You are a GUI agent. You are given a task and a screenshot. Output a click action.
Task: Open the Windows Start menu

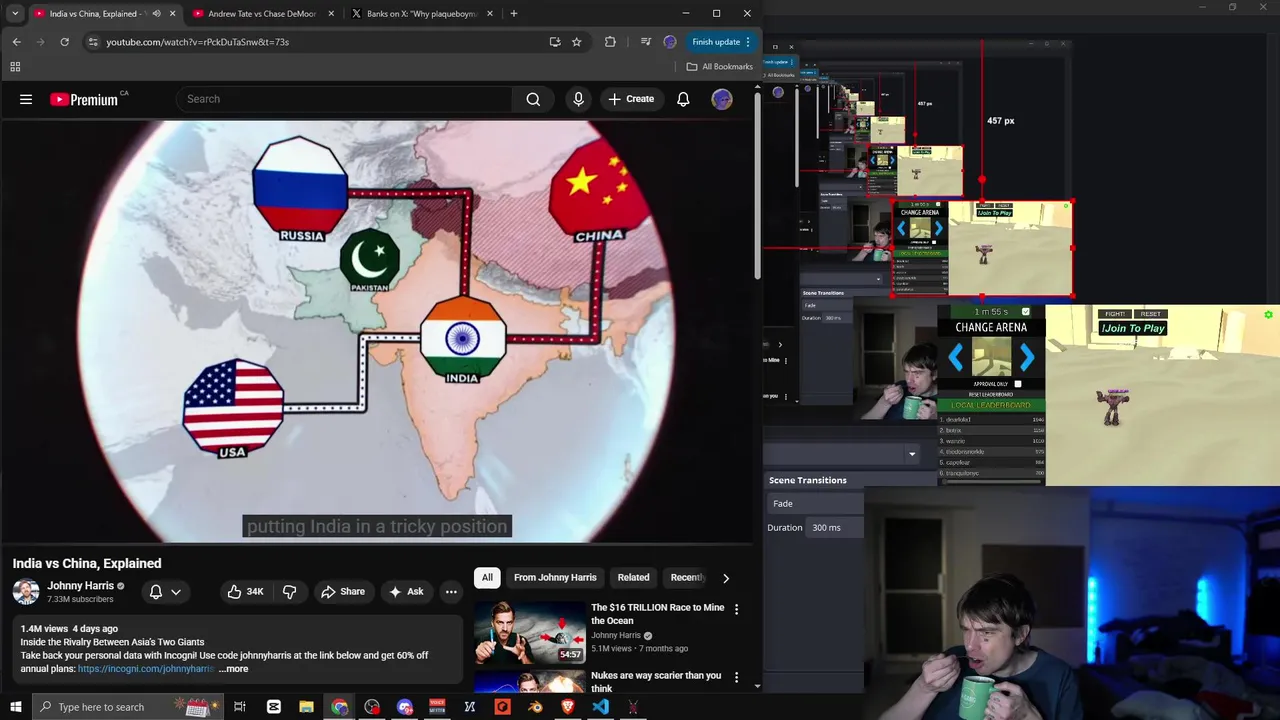16,707
